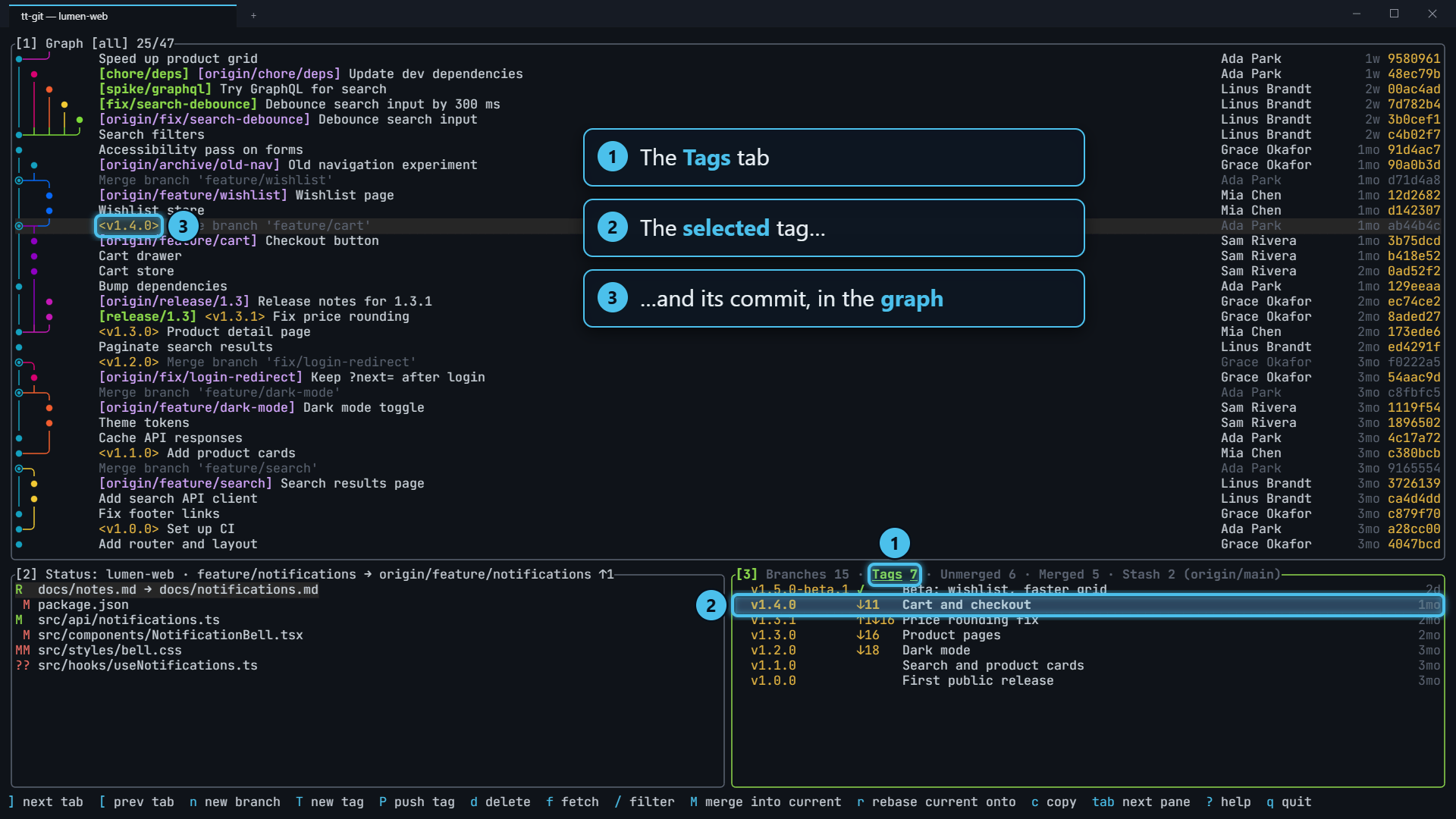Viewport: 1456px width, 819px height.
Task: Click the 'quit' shortcut hint
Action: point(1288,802)
